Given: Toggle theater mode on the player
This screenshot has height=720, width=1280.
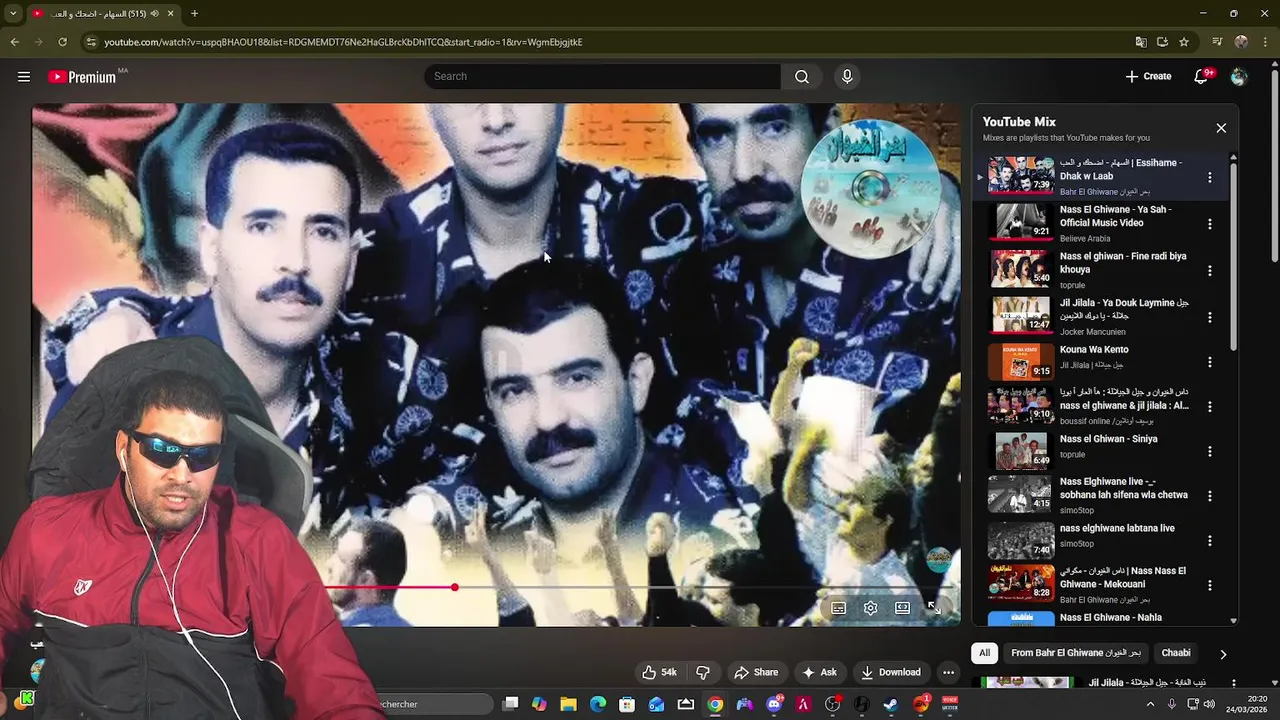Looking at the screenshot, I should pos(903,608).
